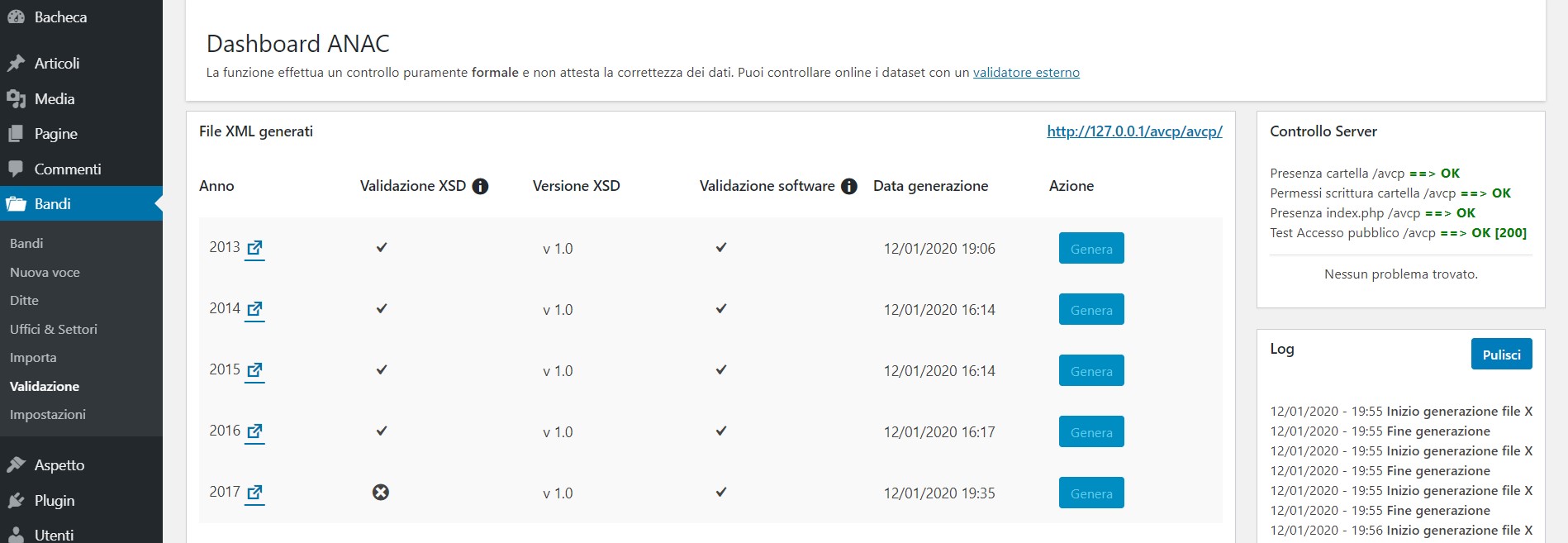Click the date 12/01/2020 19:06

[939, 249]
